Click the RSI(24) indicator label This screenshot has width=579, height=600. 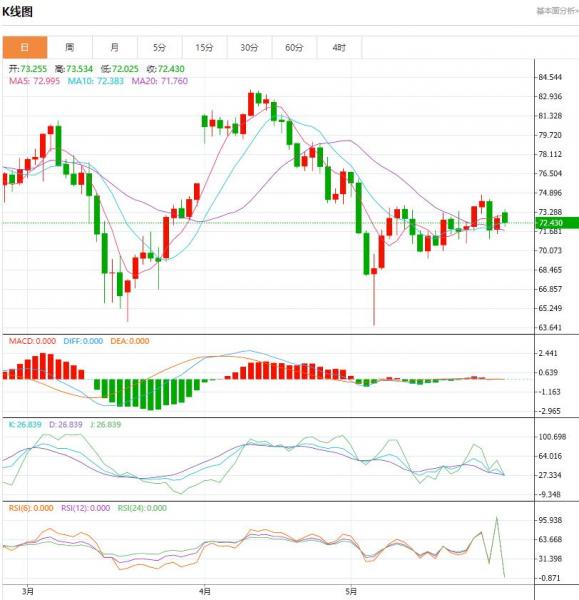pos(142,508)
